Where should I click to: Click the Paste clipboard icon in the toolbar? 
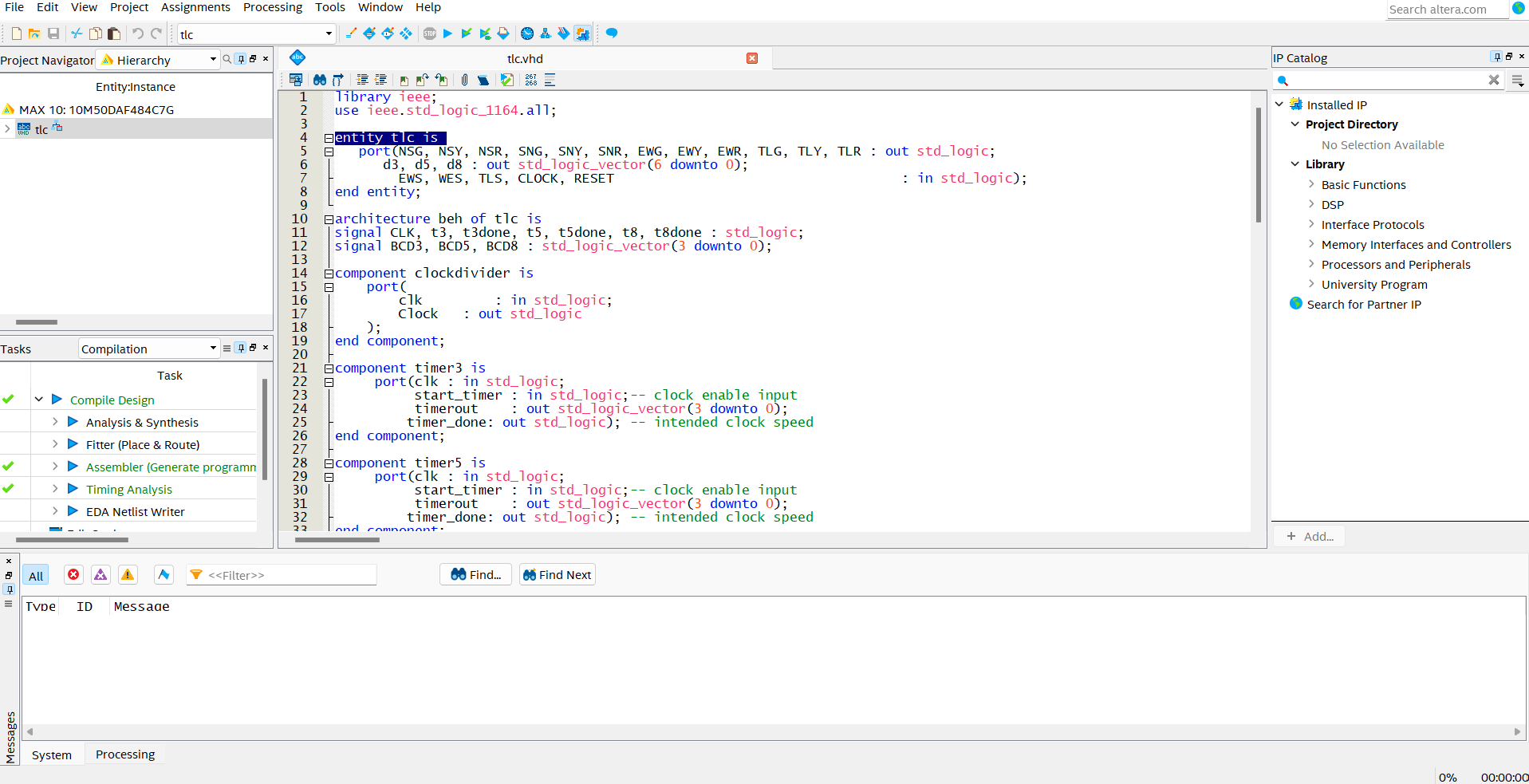point(114,33)
